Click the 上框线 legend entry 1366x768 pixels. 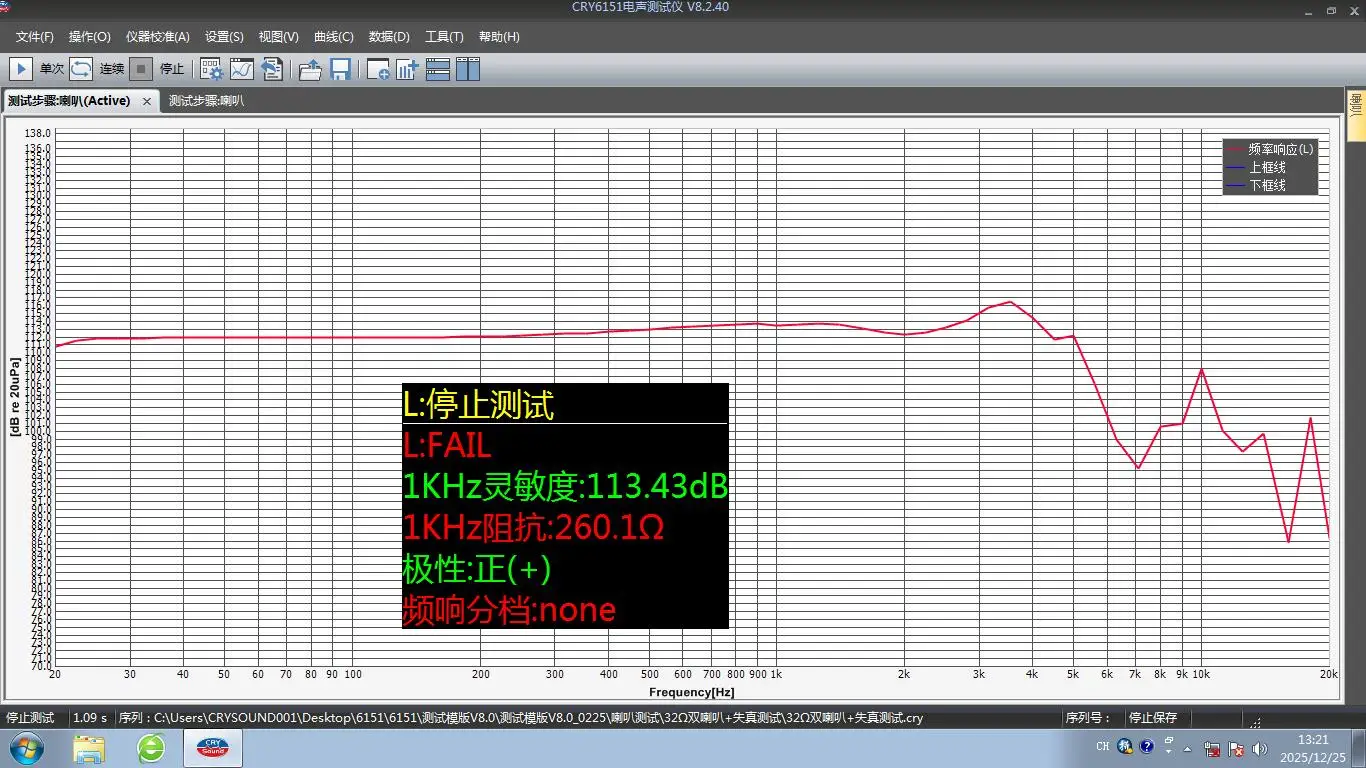(x=1257, y=167)
